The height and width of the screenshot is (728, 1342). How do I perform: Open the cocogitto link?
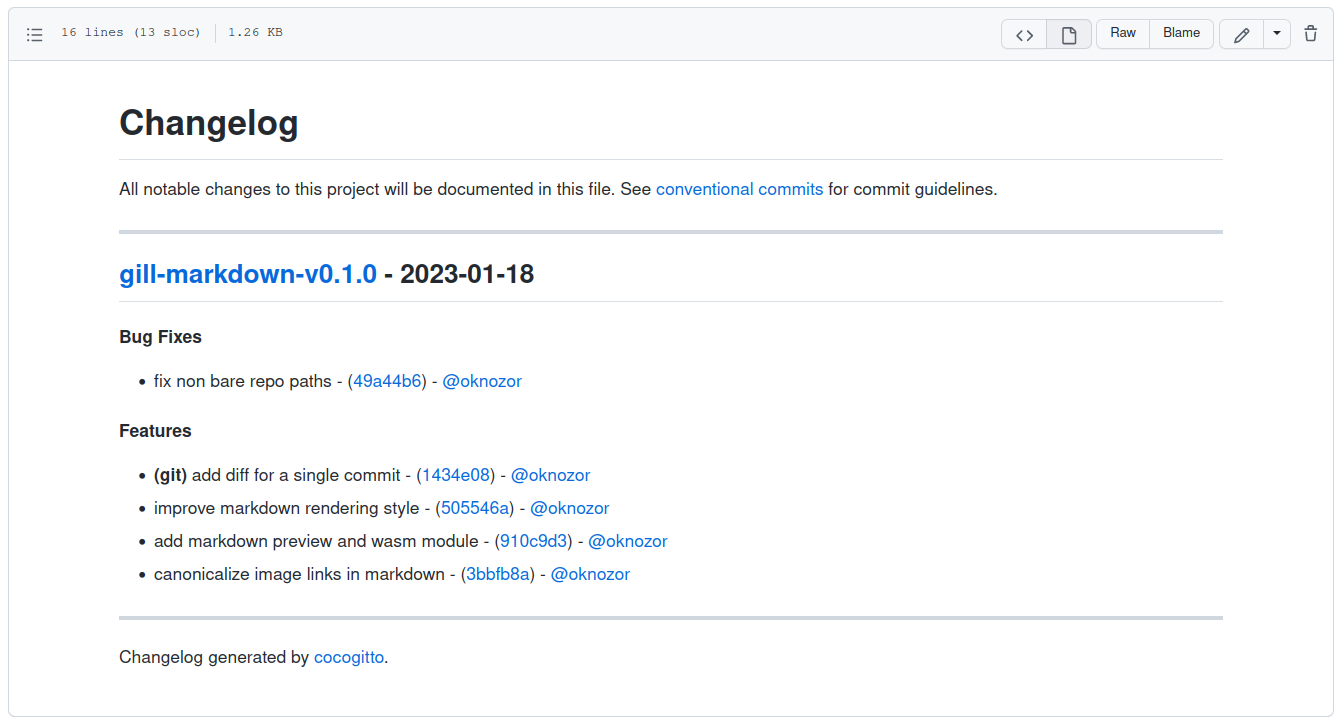point(348,657)
